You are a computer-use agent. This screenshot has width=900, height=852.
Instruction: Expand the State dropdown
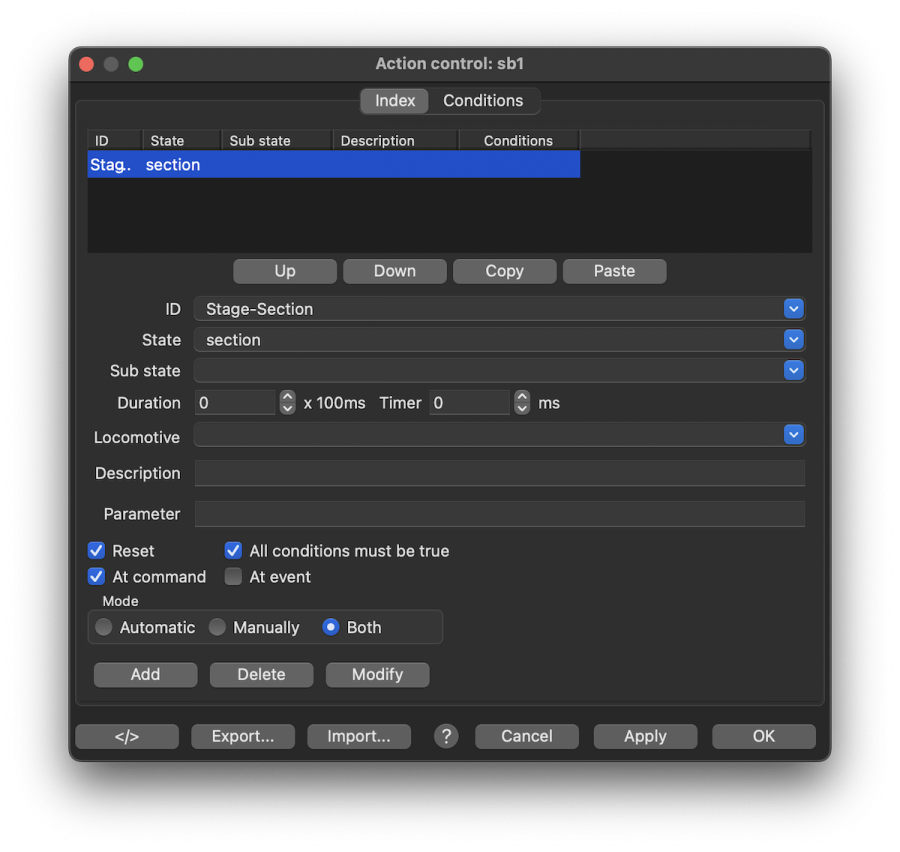tap(794, 340)
